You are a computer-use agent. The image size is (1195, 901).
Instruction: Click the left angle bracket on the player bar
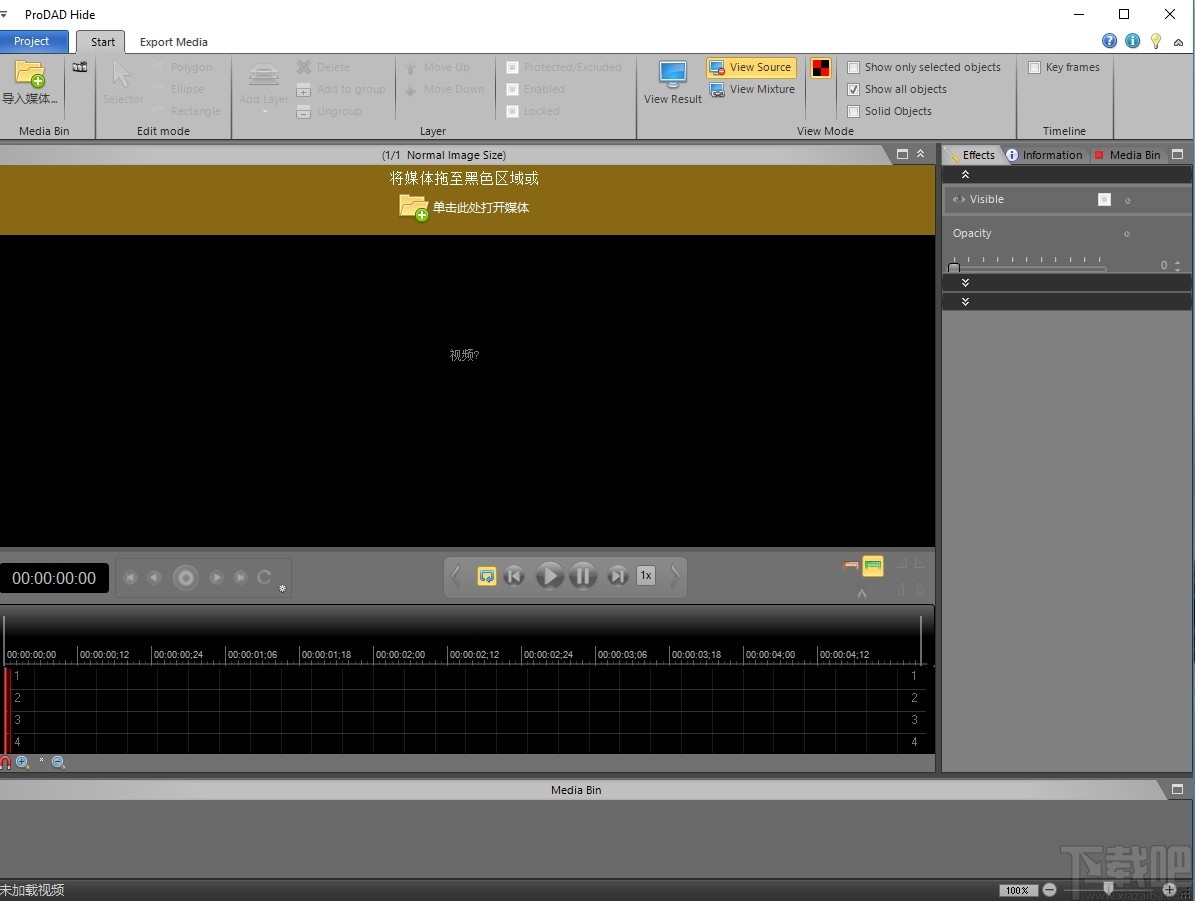[456, 576]
